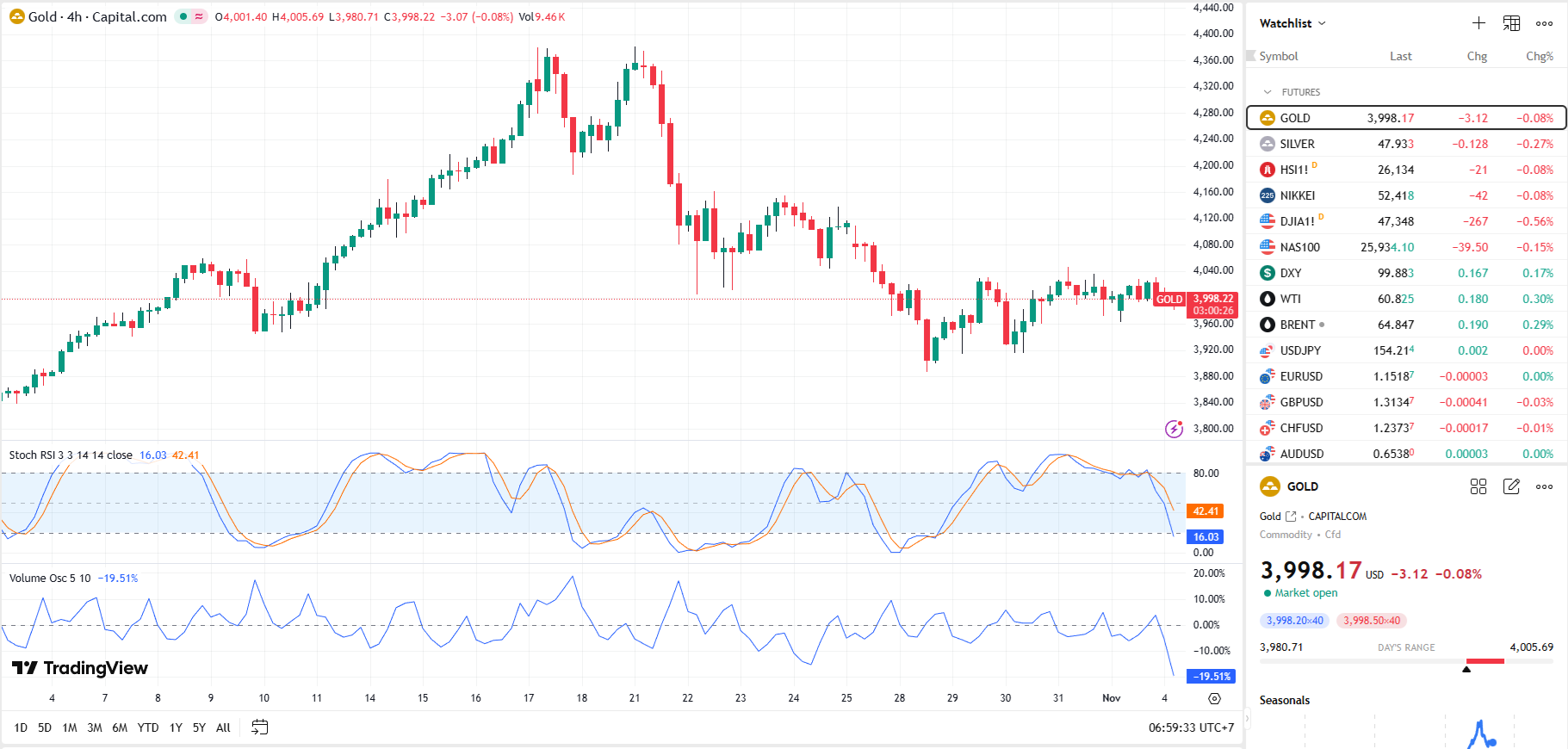Click the pink data-mode indicator in chart header

[x=200, y=16]
